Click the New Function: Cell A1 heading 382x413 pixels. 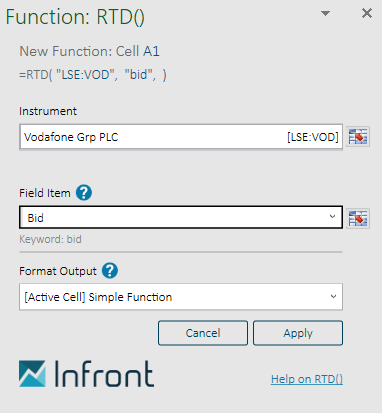90,51
